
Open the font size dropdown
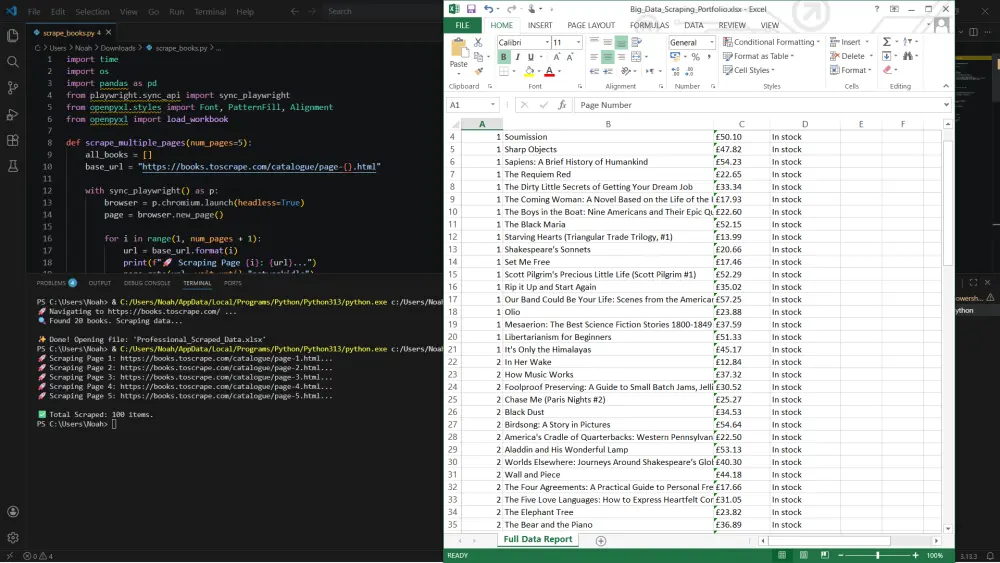(x=578, y=42)
